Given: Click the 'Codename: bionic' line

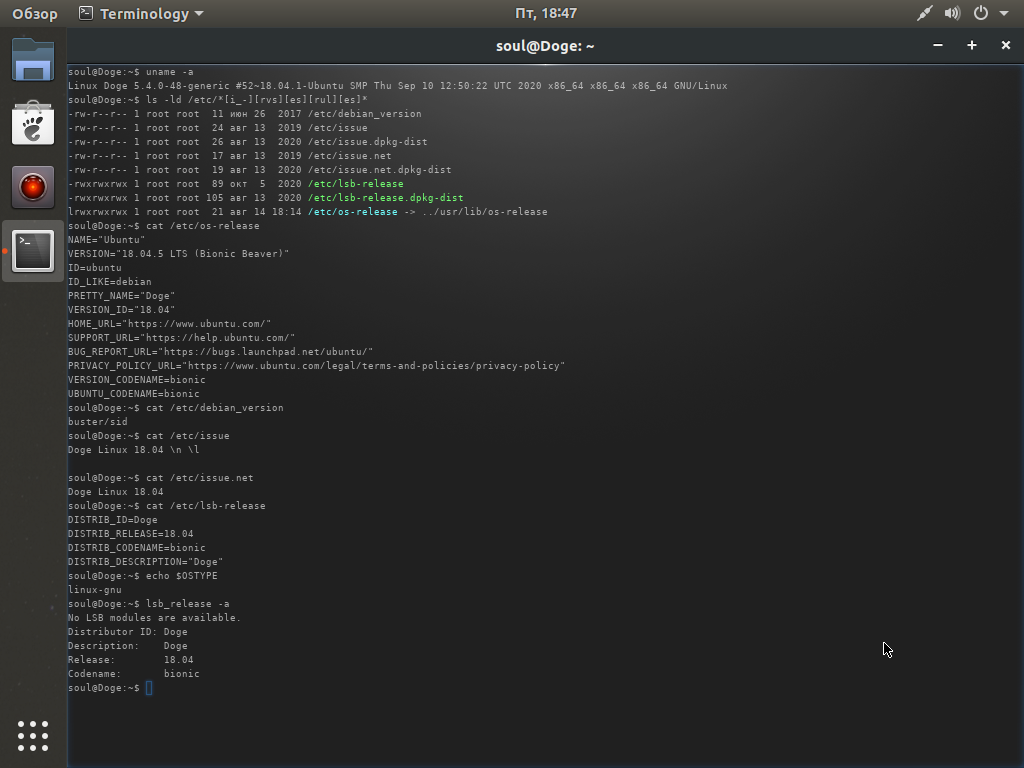Looking at the screenshot, I should pos(134,674).
